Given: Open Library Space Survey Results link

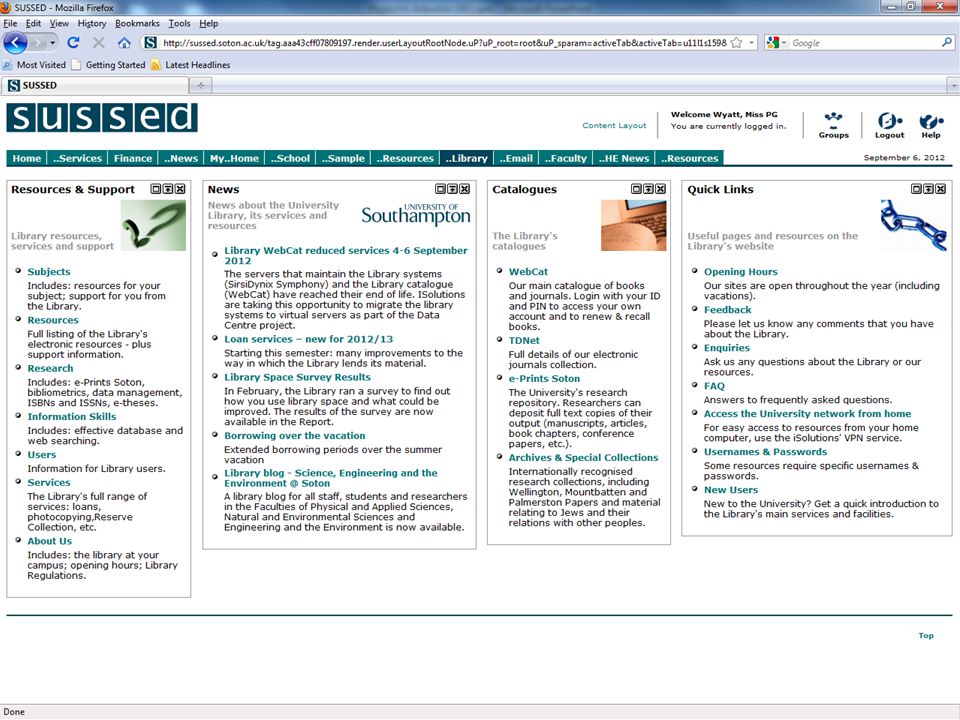Looking at the screenshot, I should pos(297,377).
